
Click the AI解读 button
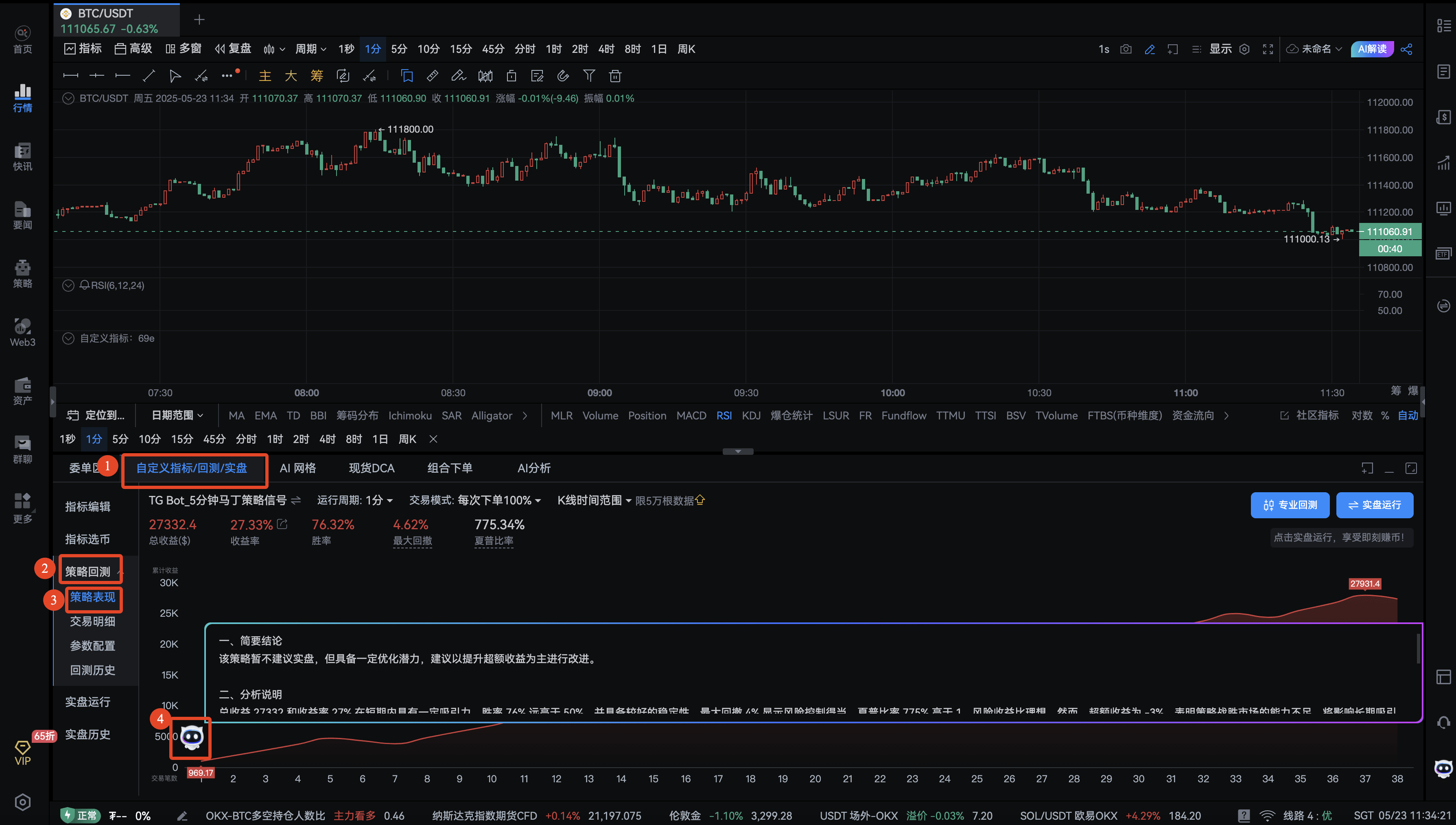1371,49
